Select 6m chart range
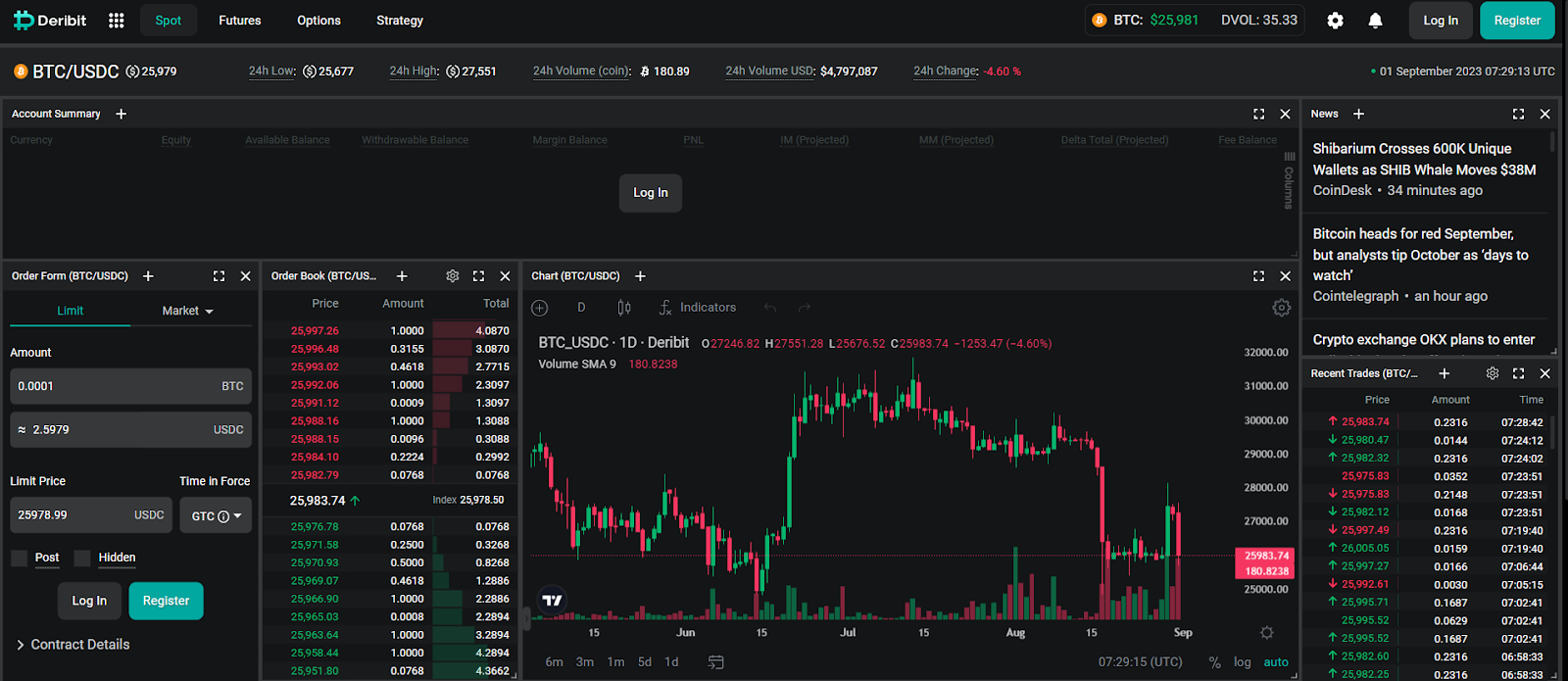 (555, 662)
